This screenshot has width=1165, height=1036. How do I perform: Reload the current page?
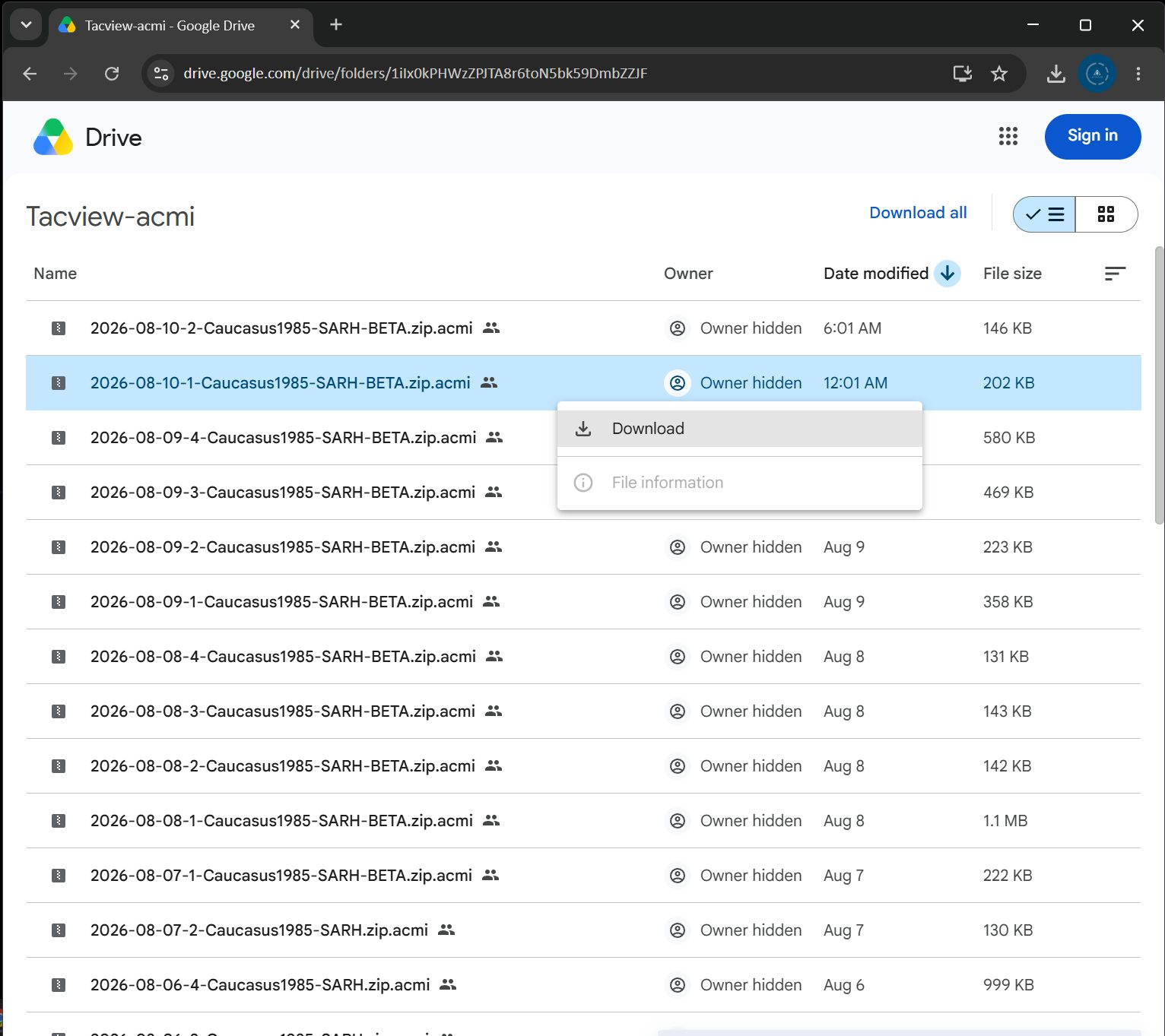click(x=112, y=74)
